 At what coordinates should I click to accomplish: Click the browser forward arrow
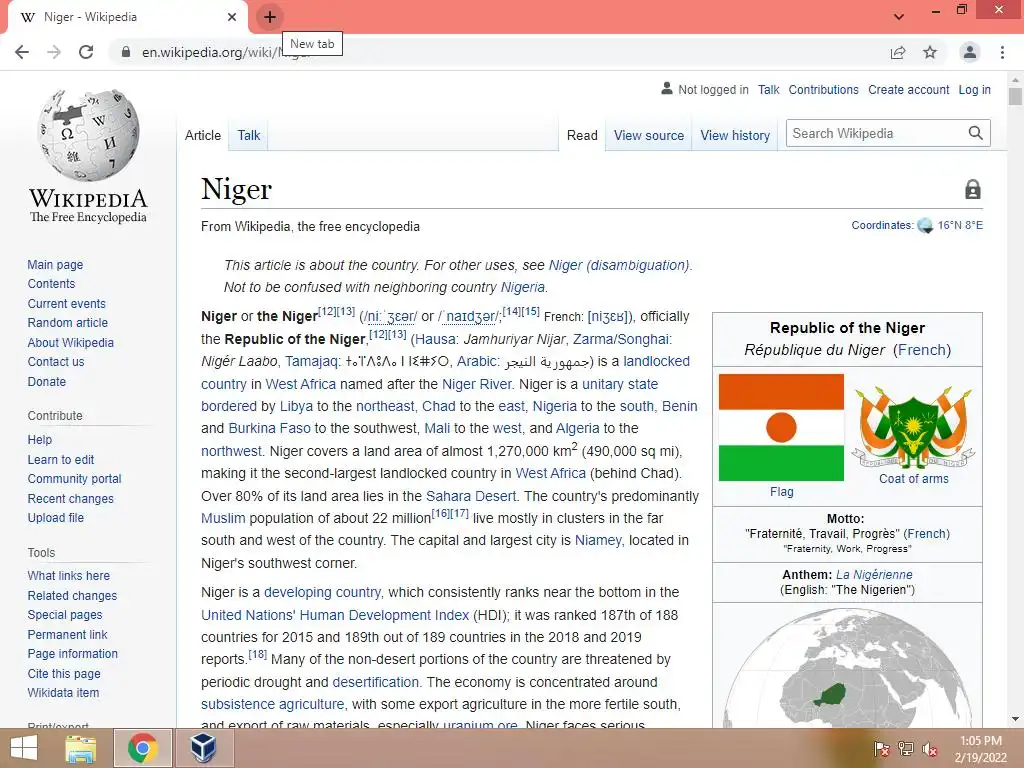pos(54,52)
